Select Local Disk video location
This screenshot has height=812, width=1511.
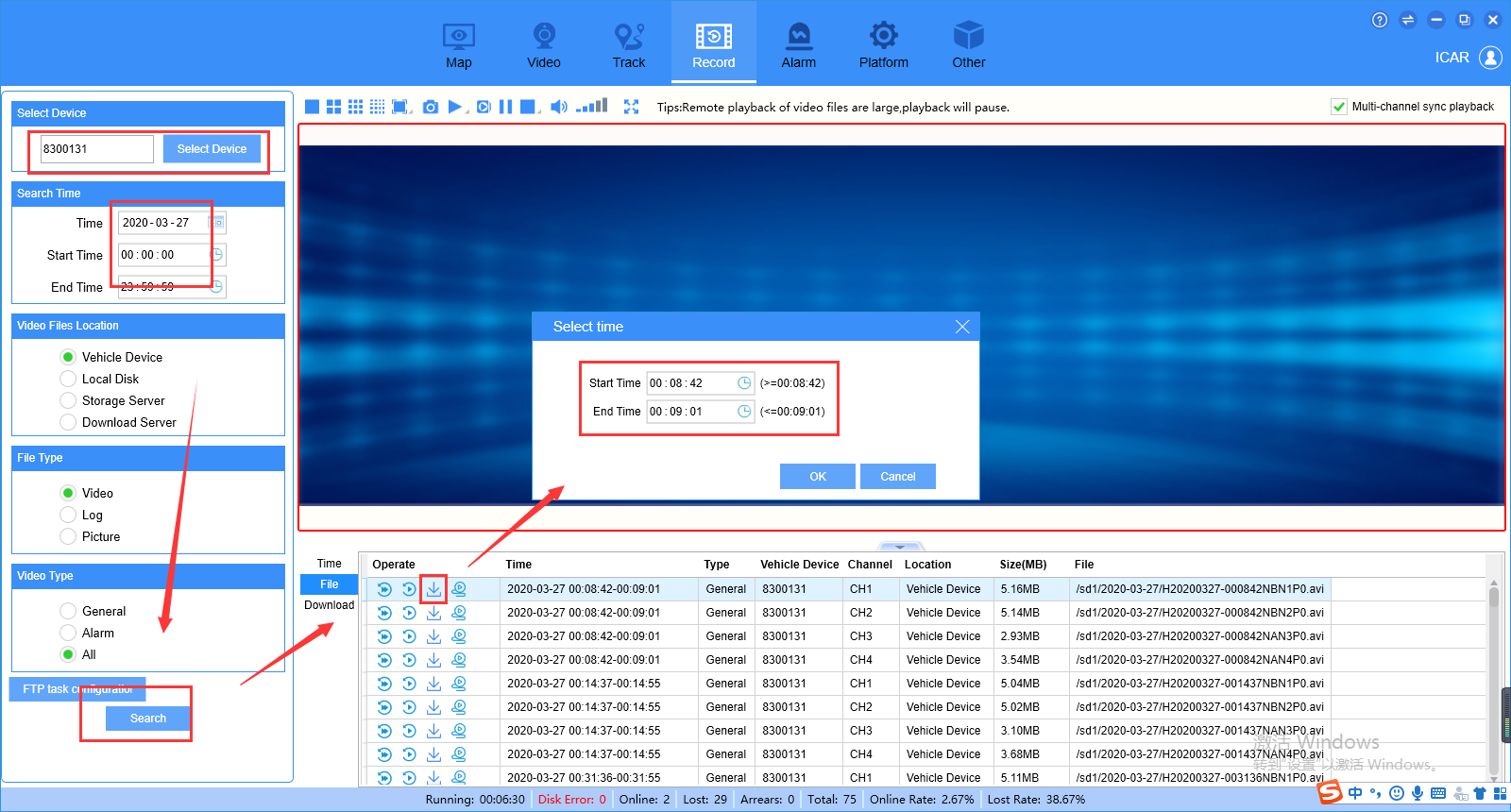pyautogui.click(x=68, y=379)
